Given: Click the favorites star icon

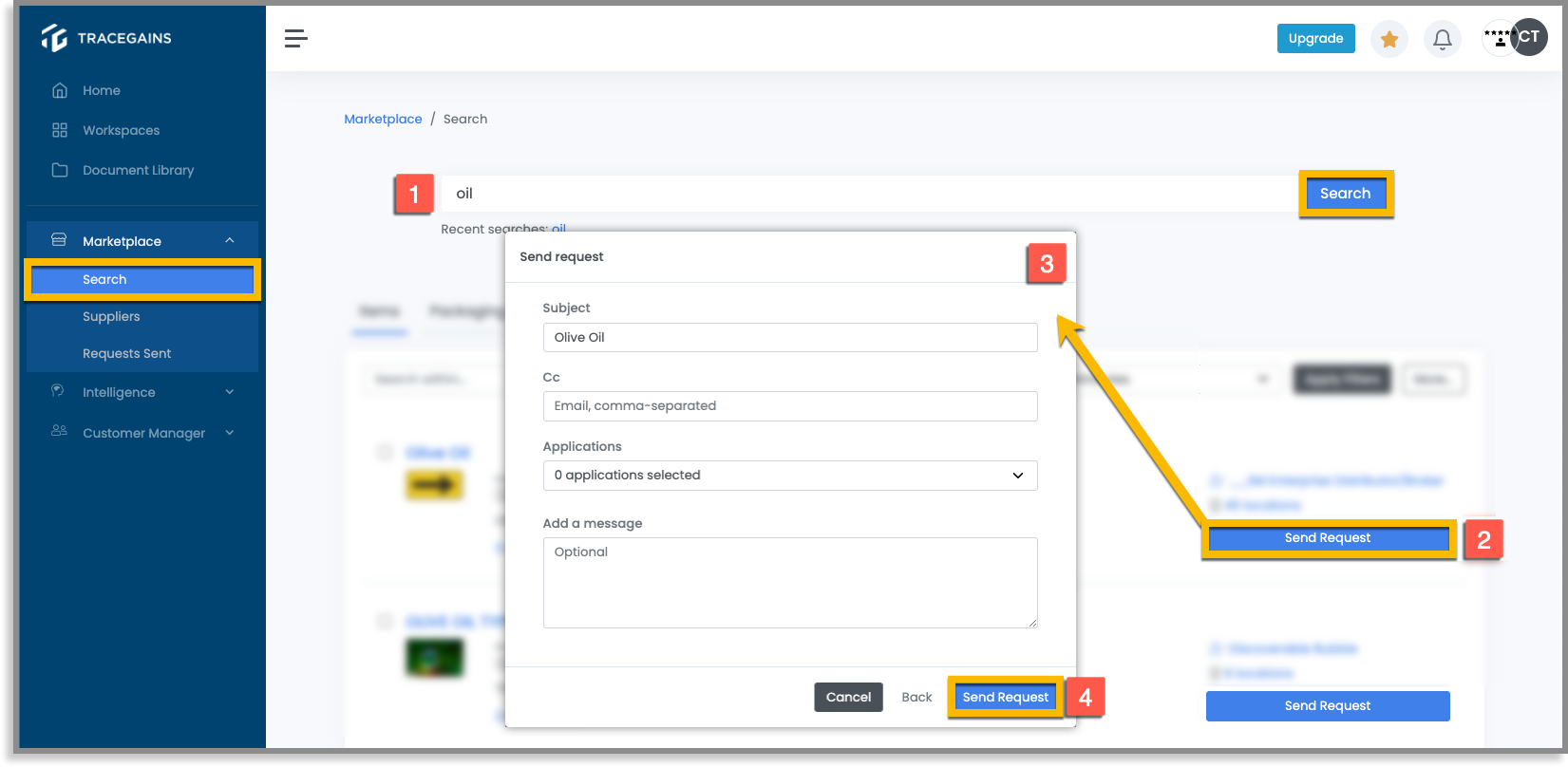Looking at the screenshot, I should (x=1389, y=39).
